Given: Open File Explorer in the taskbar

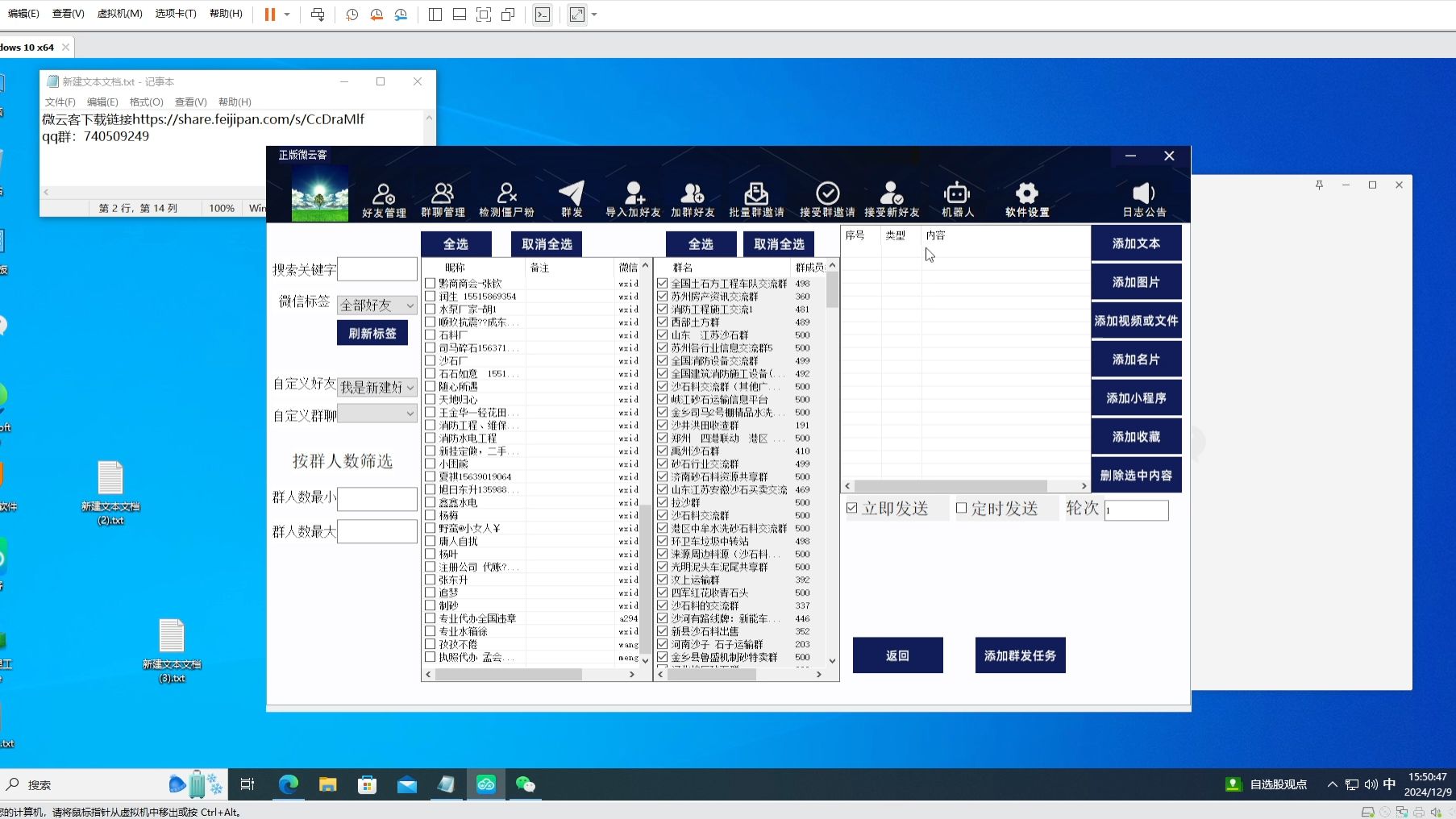Looking at the screenshot, I should tap(327, 784).
